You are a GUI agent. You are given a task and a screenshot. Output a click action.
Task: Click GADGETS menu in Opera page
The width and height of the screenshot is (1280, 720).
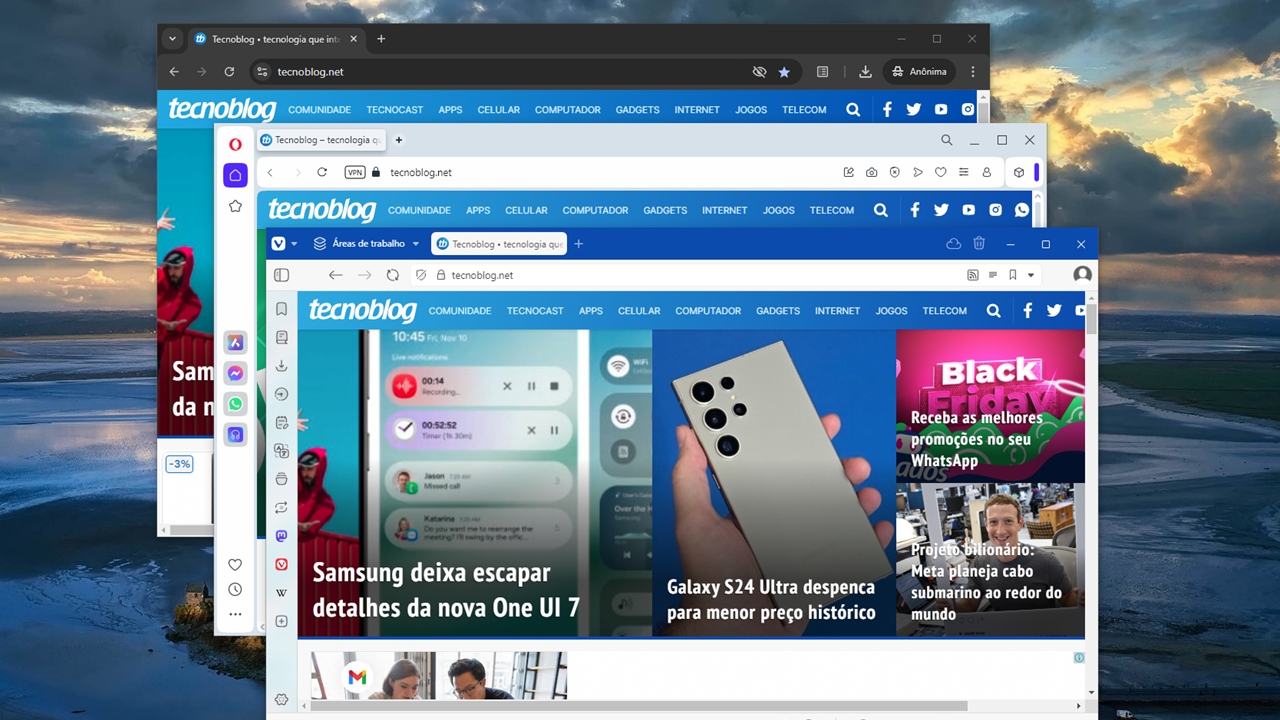click(x=665, y=210)
